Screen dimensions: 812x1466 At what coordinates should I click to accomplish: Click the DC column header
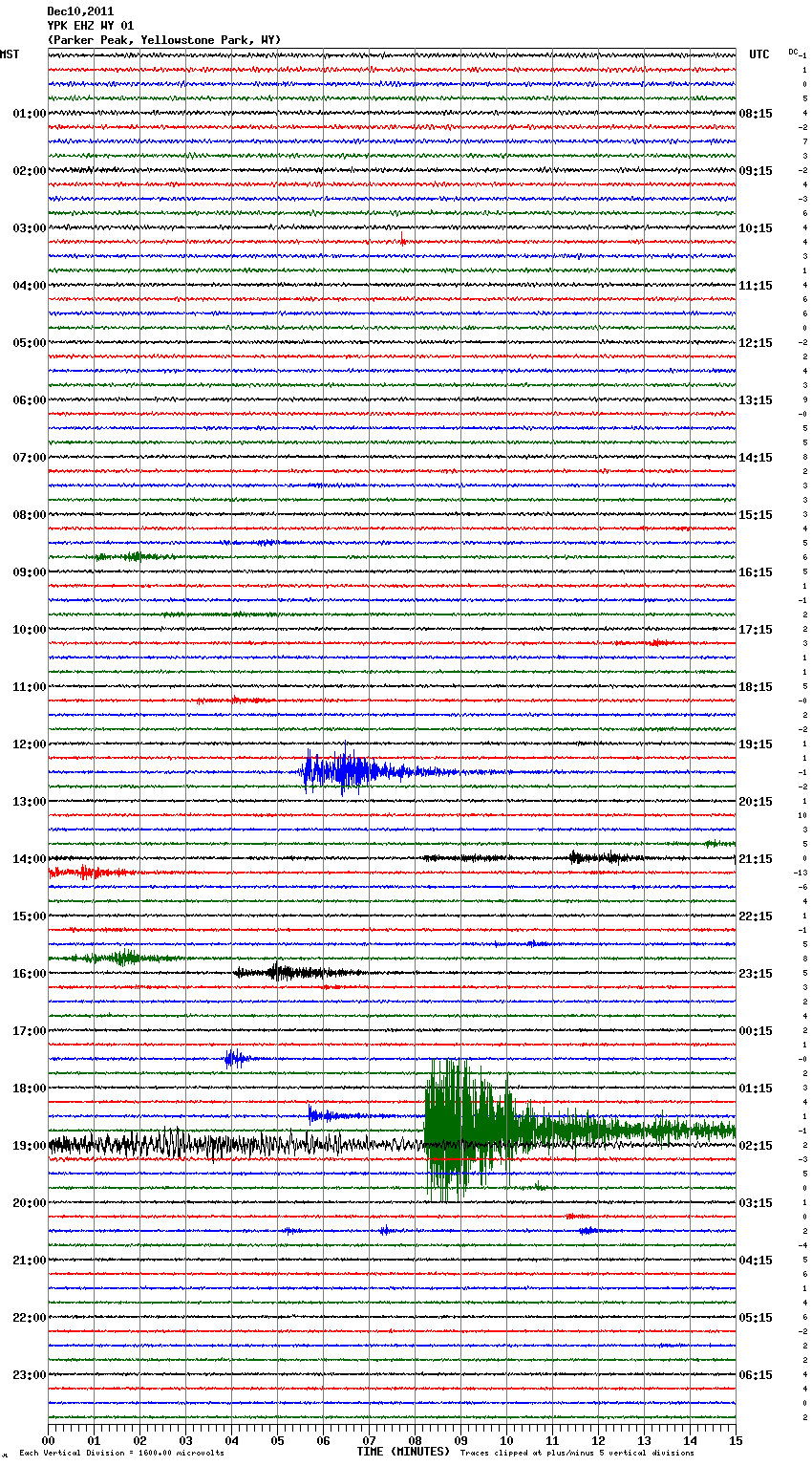tap(793, 52)
